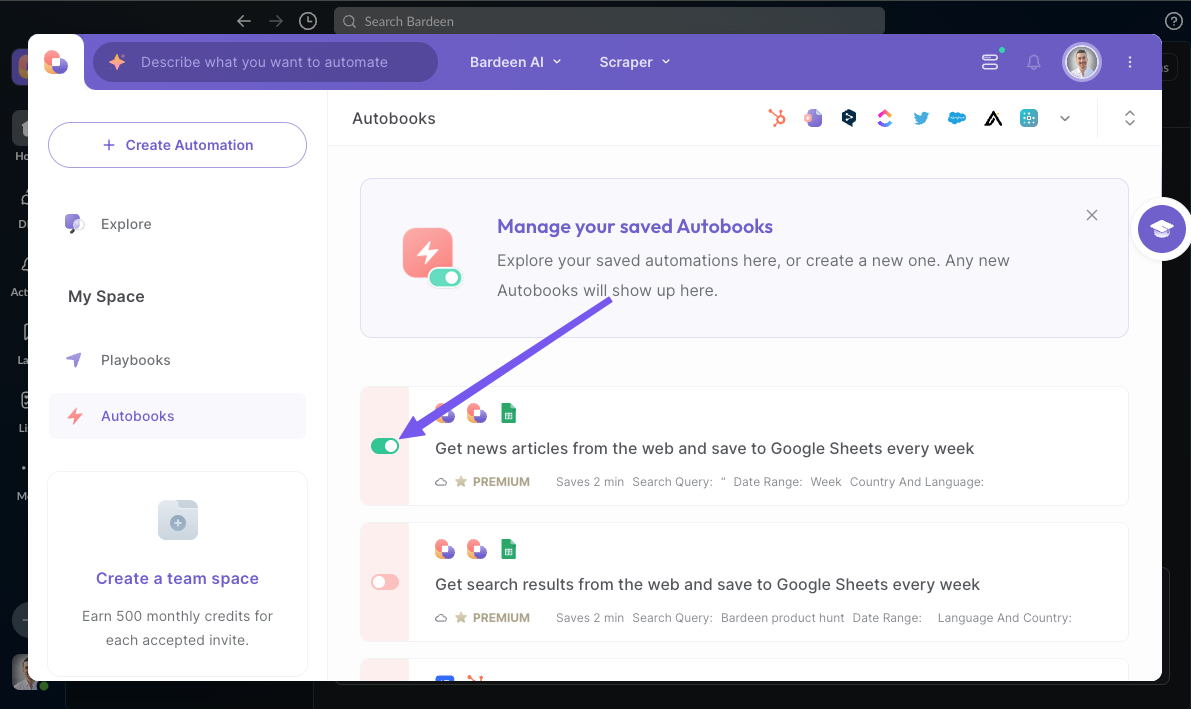Click the Search Bardeen field
The height and width of the screenshot is (709, 1191).
point(609,21)
